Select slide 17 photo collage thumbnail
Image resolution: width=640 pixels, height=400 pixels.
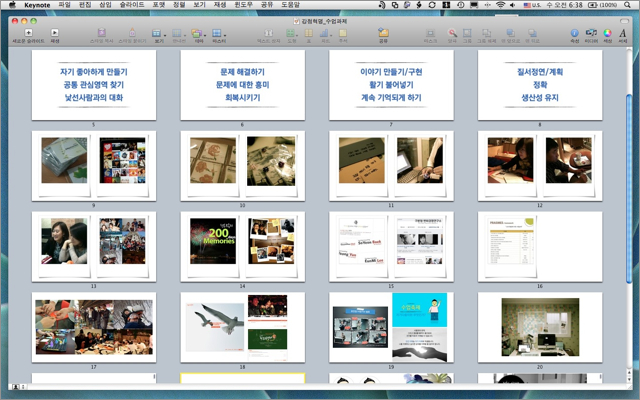coord(94,327)
